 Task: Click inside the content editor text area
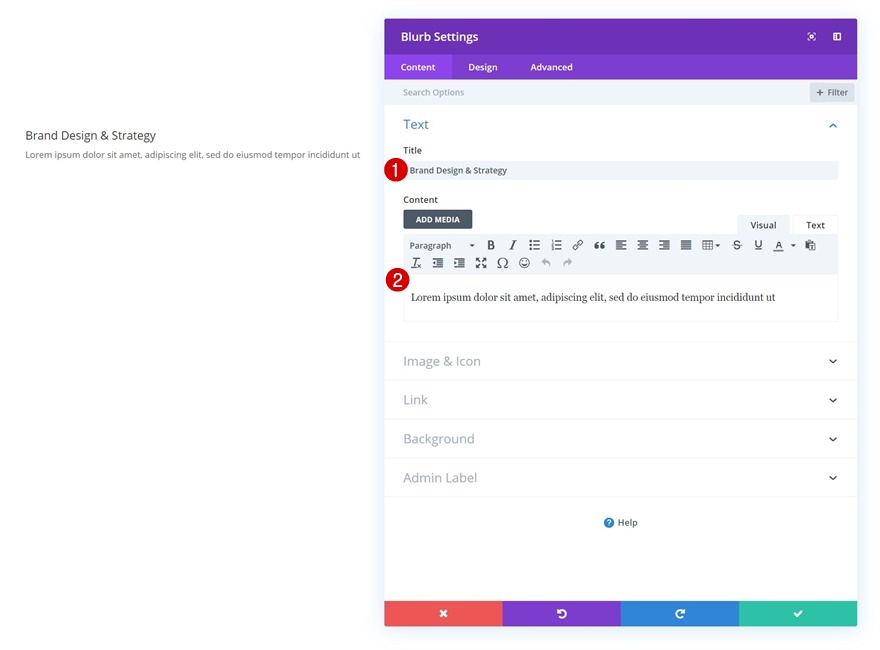click(620, 298)
